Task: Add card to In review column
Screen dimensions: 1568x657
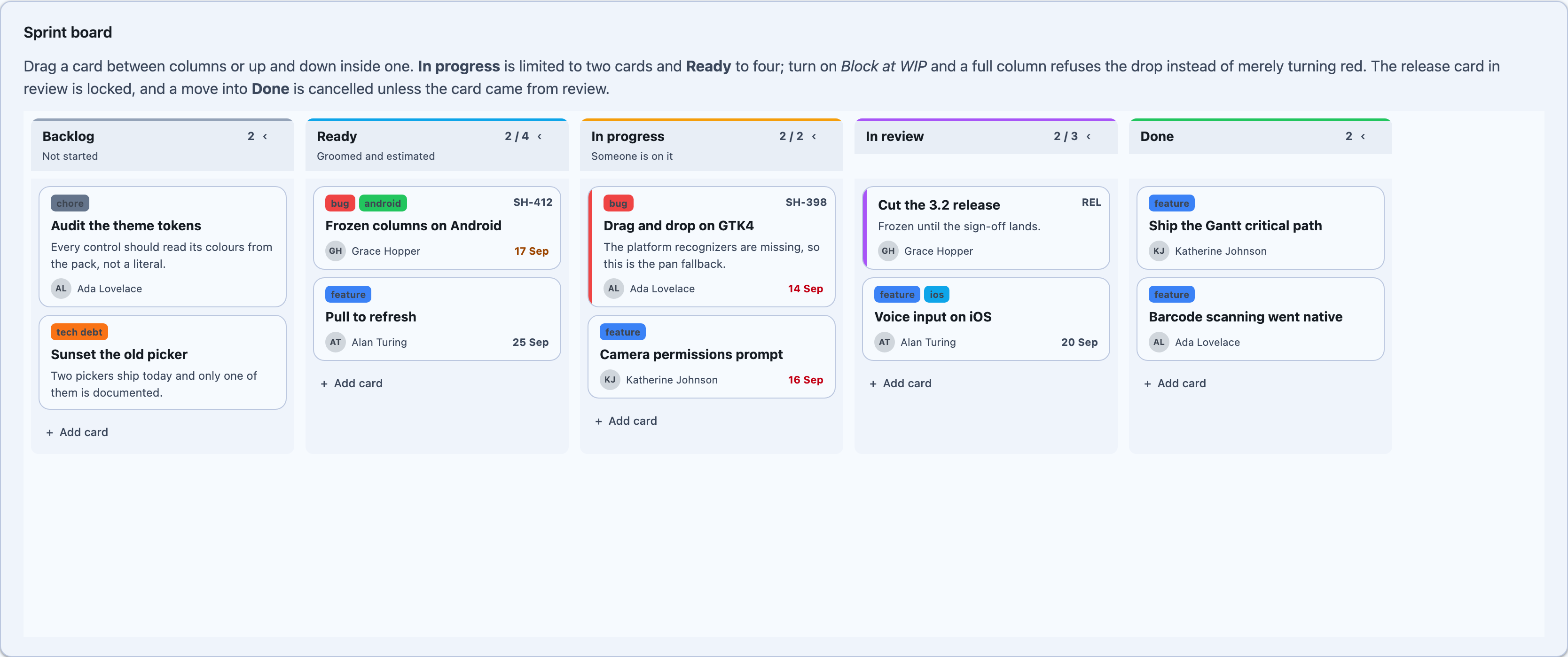Action: coord(901,383)
